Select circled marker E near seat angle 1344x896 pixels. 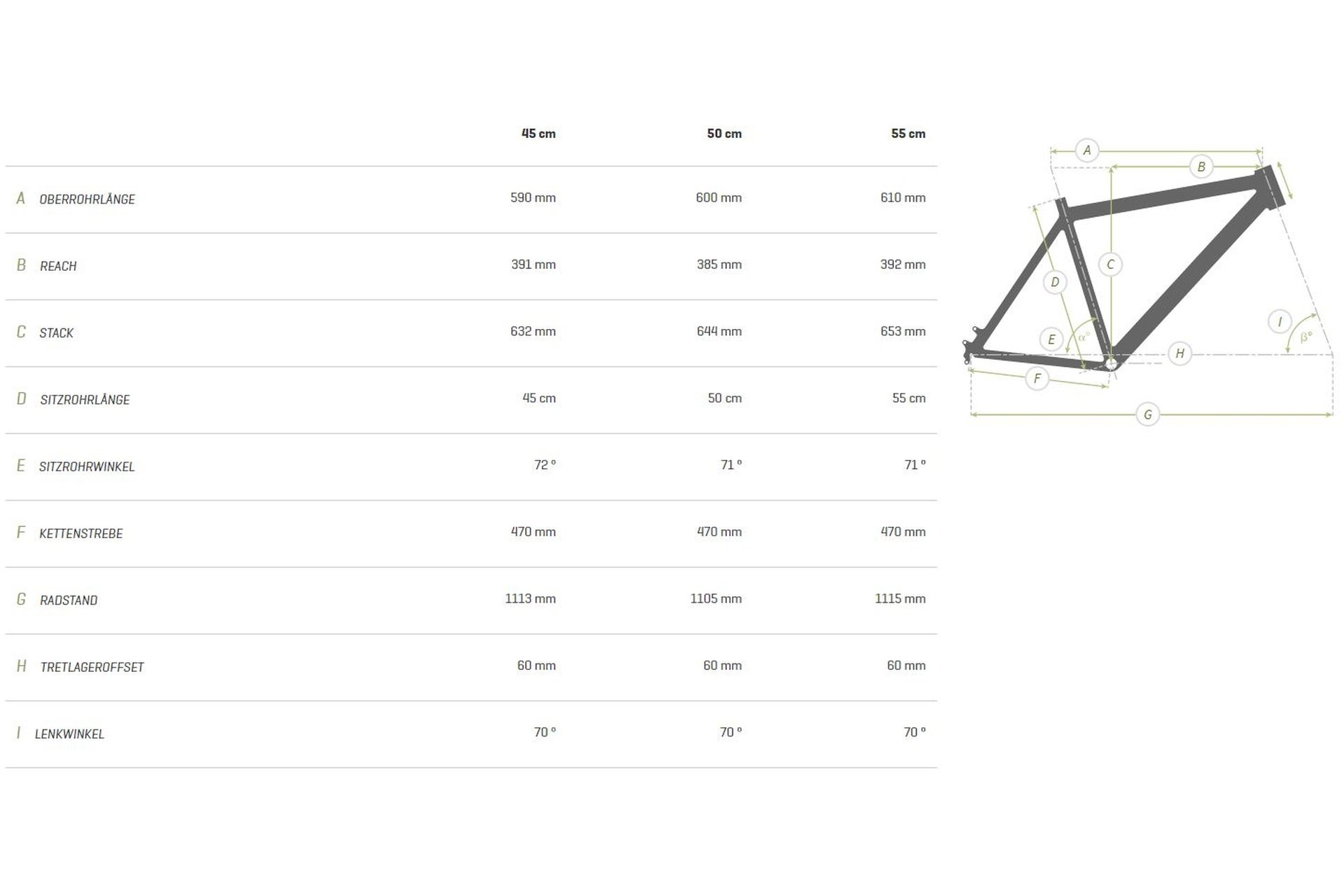pyautogui.click(x=1051, y=339)
